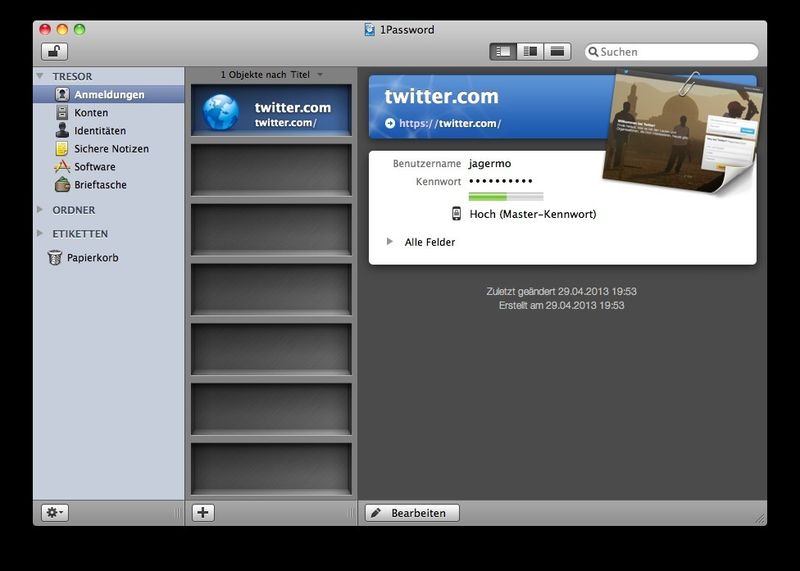Screen dimensions: 800x571
Task: Add a new item with plus button
Action: coord(203,512)
